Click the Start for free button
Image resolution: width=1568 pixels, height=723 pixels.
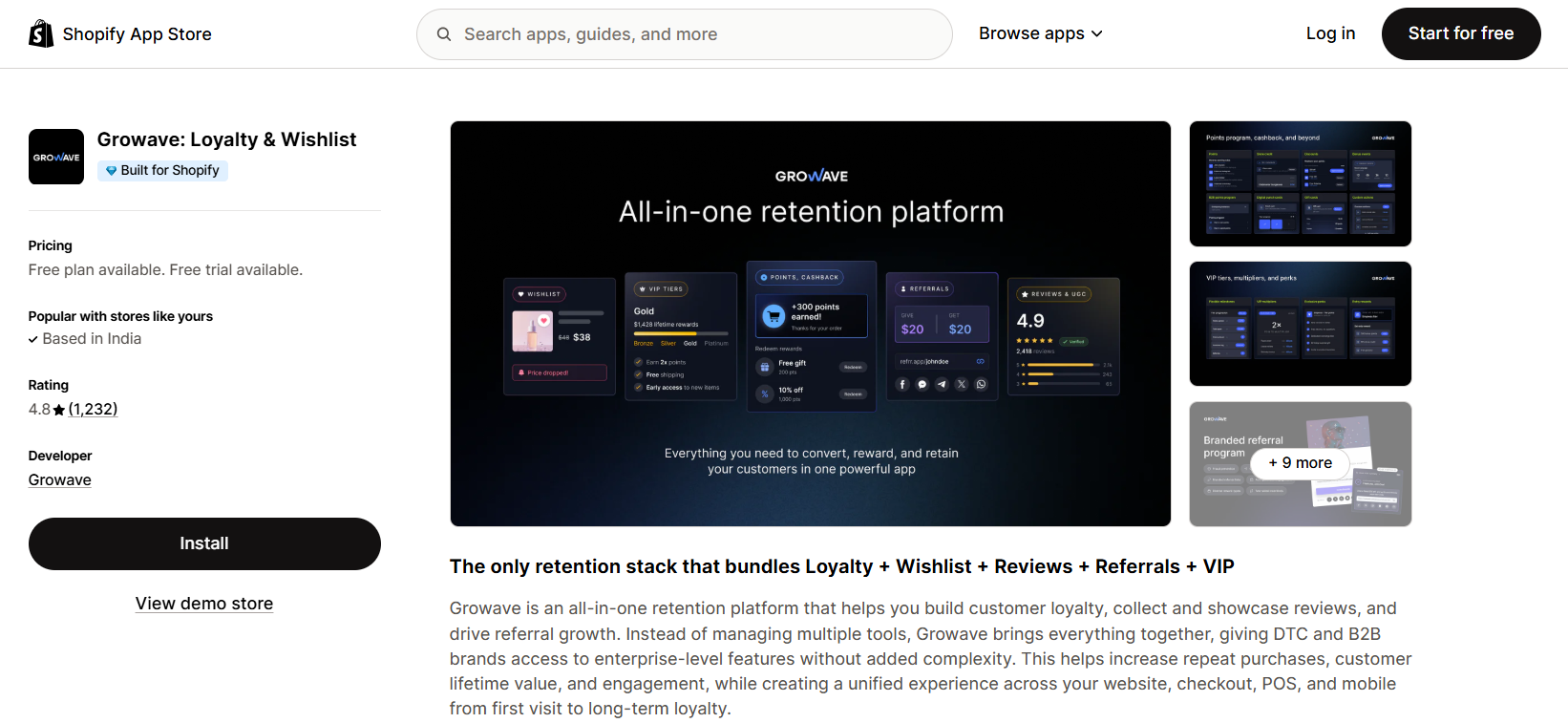click(1461, 33)
